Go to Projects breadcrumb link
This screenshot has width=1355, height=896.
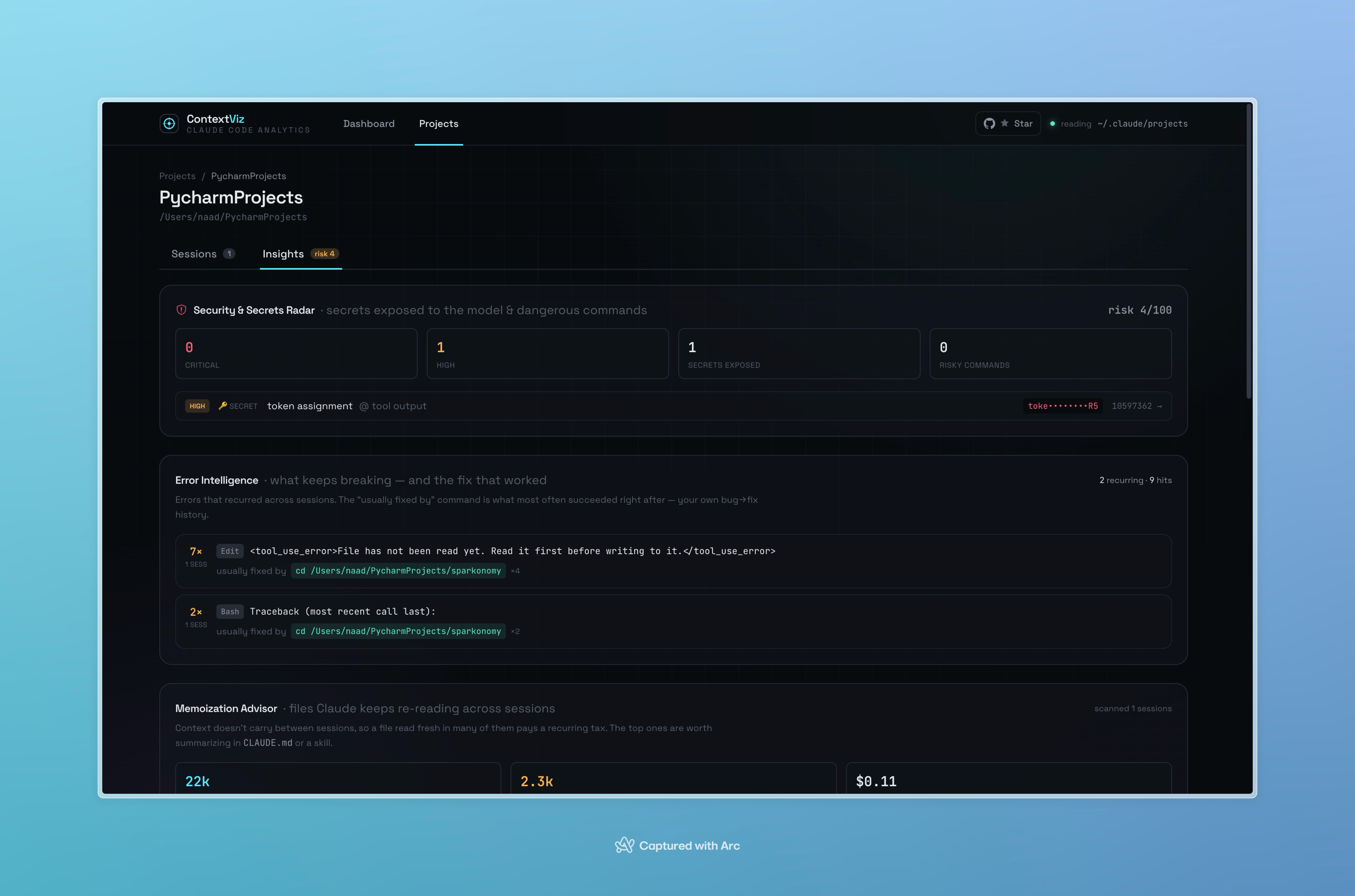click(x=177, y=176)
